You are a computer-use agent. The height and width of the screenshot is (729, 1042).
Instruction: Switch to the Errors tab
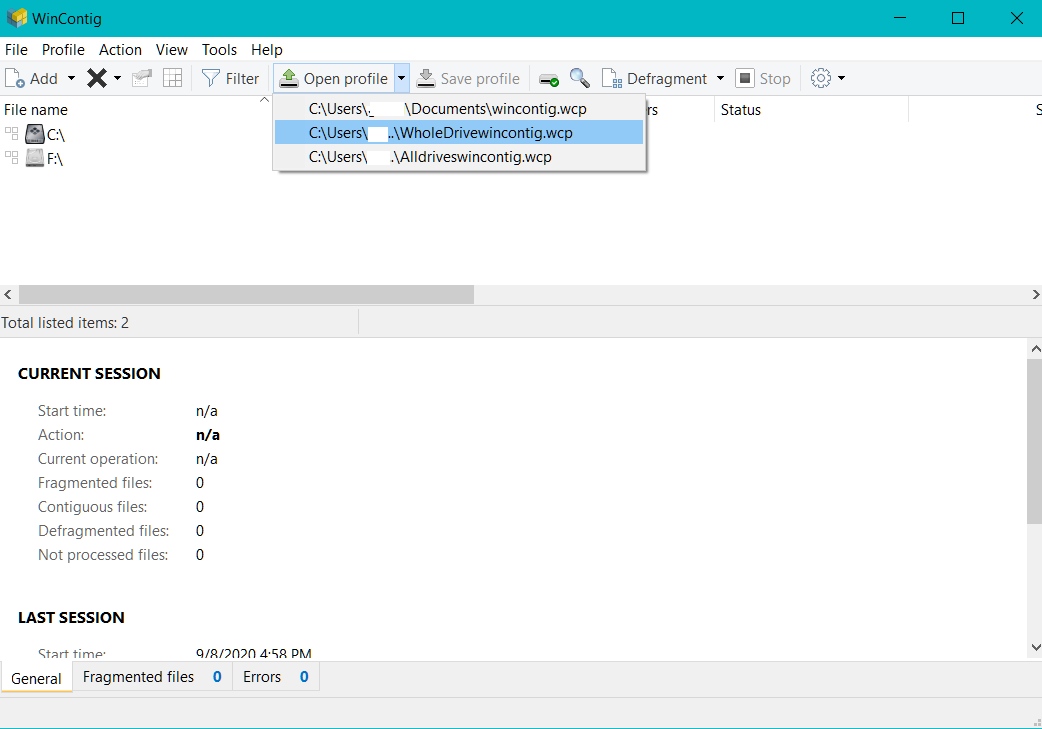(x=276, y=677)
